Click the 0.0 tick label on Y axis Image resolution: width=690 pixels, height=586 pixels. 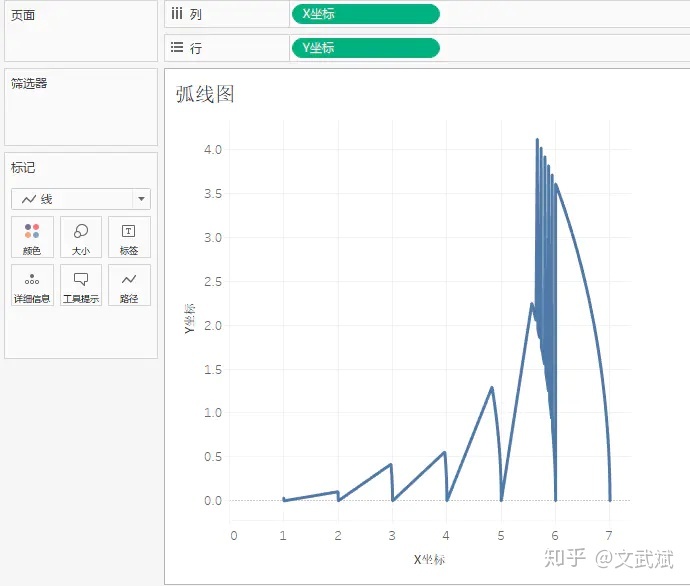click(213, 501)
